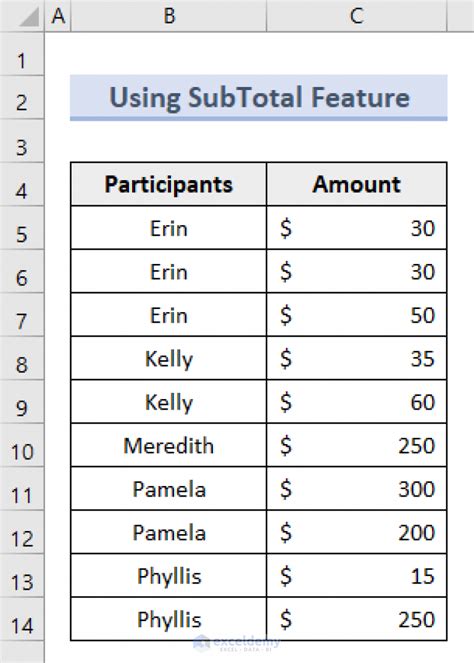Select row 1 header
The height and width of the screenshot is (663, 474).
point(22,55)
